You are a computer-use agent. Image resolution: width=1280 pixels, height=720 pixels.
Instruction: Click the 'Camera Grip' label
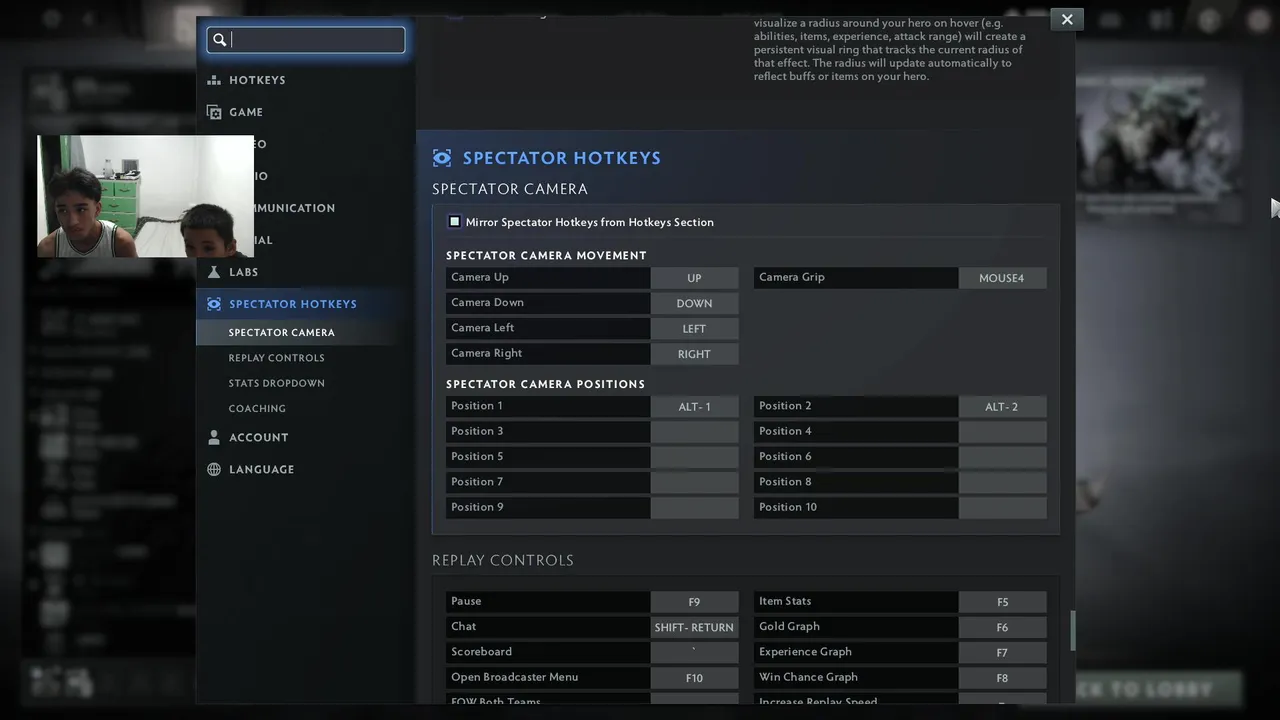coord(792,277)
